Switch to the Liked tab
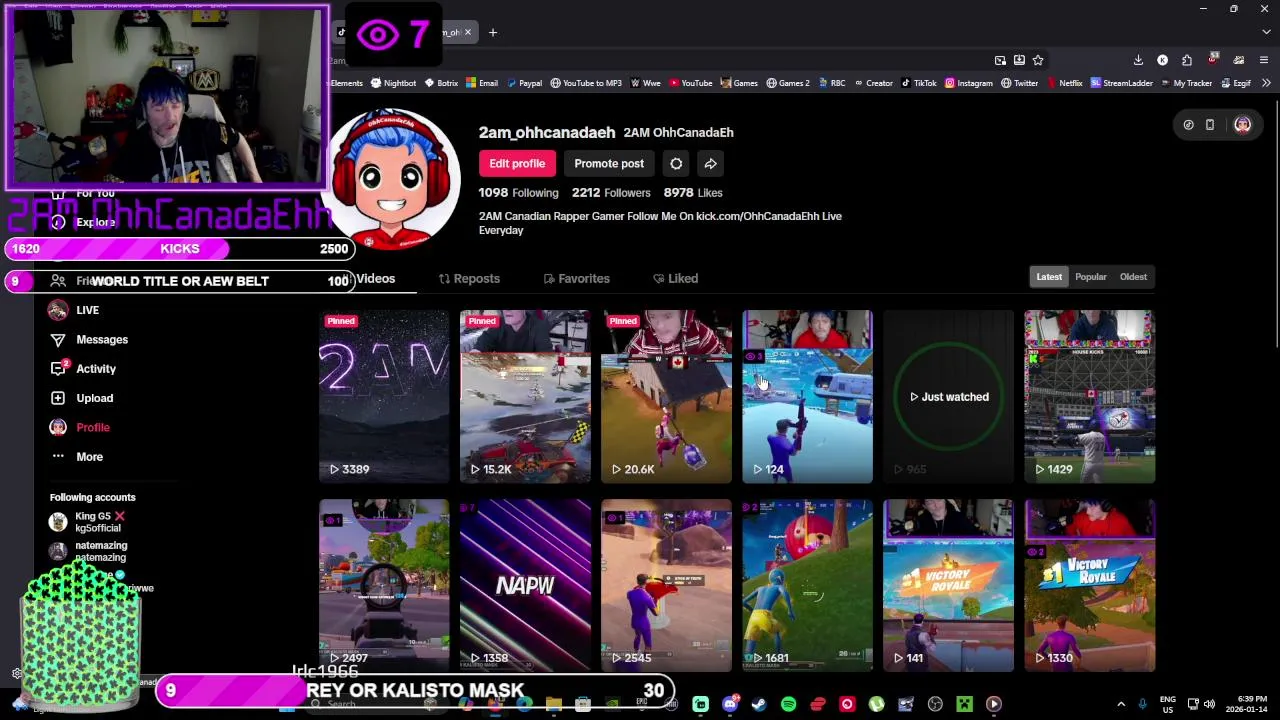 (x=675, y=279)
